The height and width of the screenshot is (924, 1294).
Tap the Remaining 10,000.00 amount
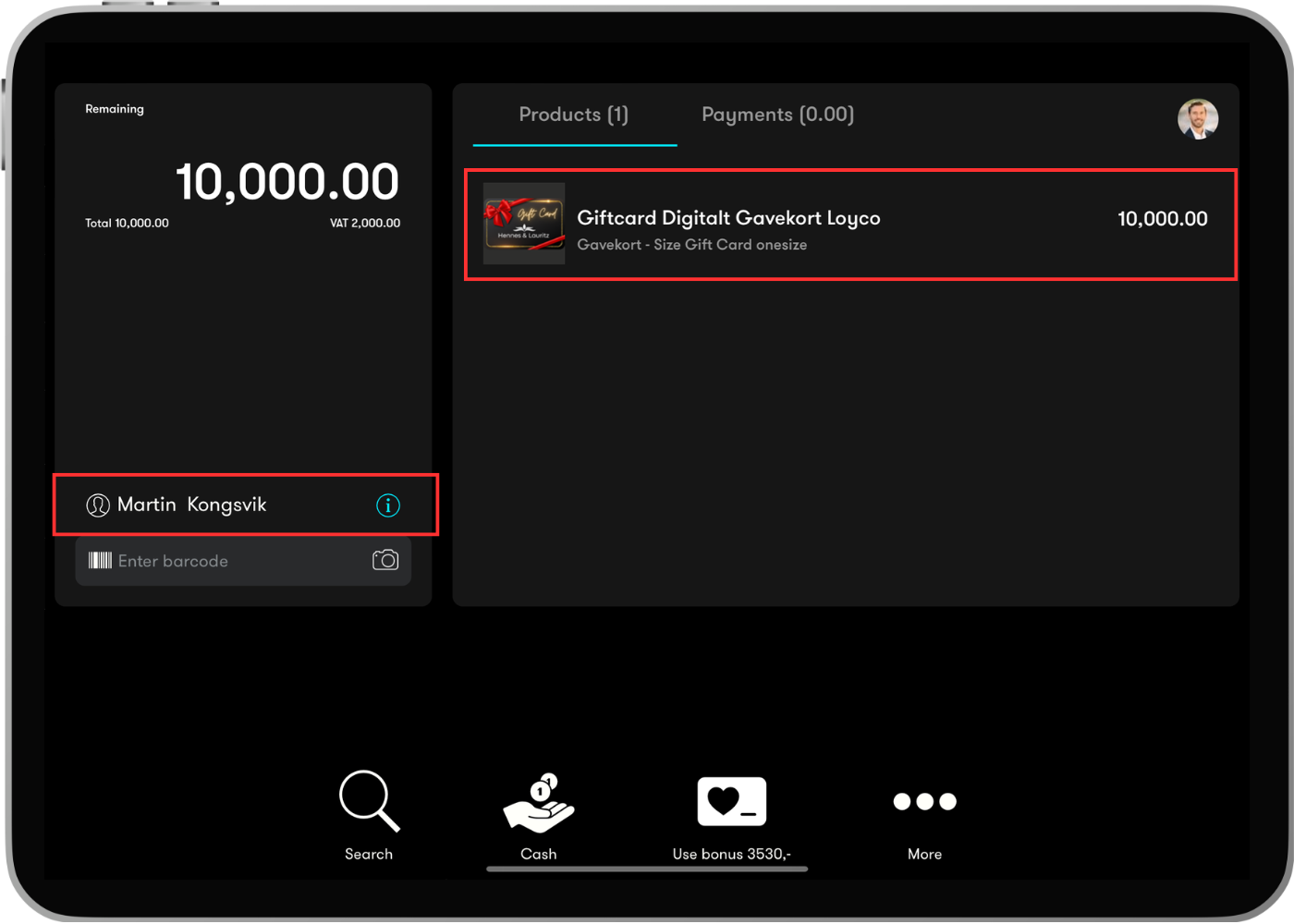287,182
